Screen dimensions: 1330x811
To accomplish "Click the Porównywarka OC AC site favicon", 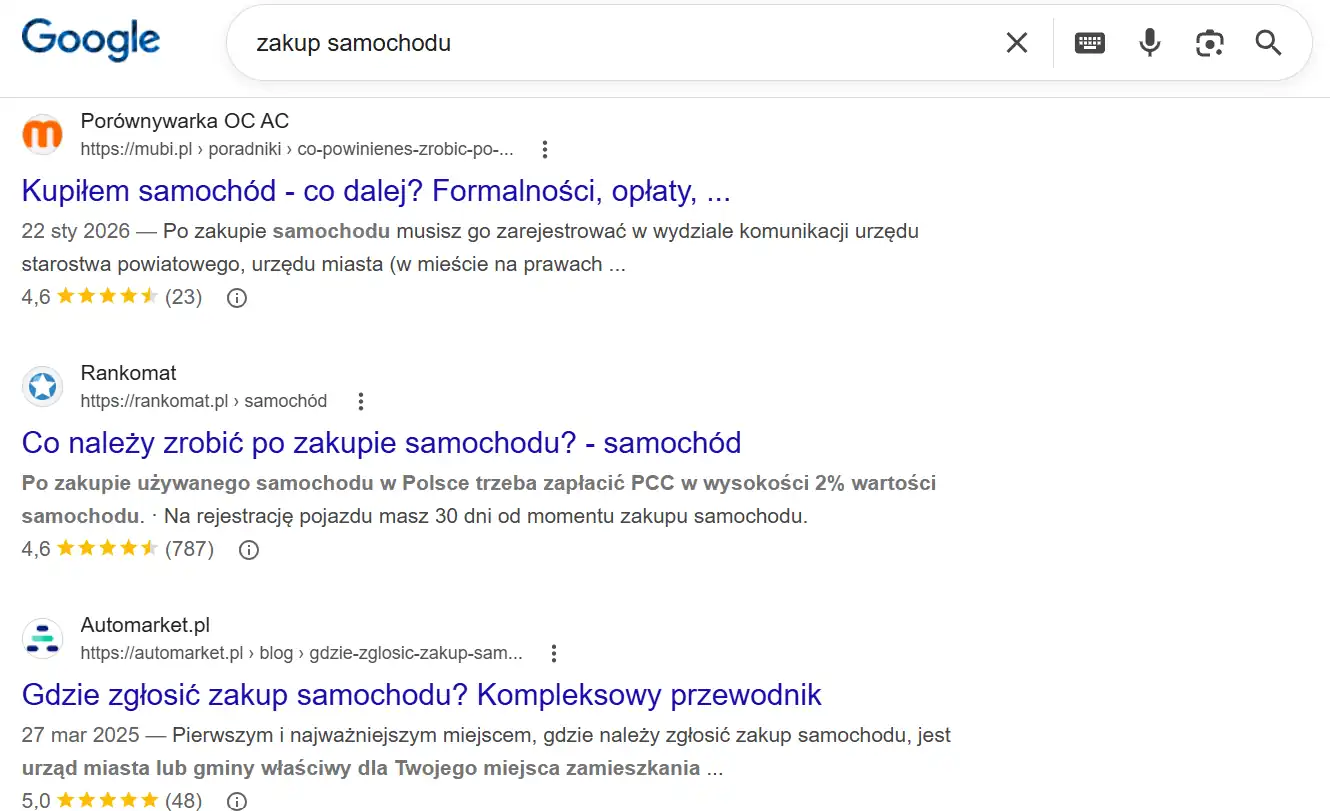I will click(41, 133).
